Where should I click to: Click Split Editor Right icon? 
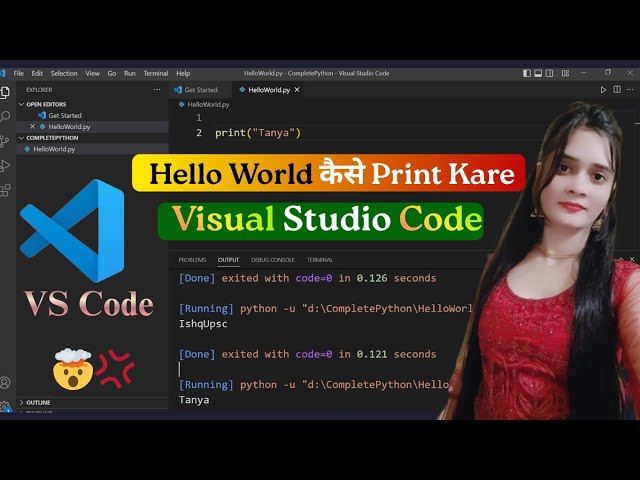617,89
